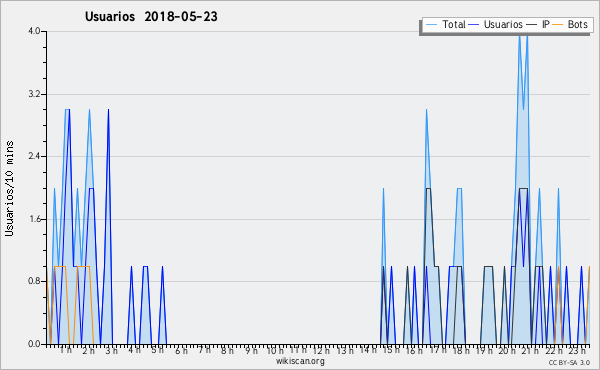The image size is (600, 370).
Task: Click the '7 h' x-axis label
Action: [204, 350]
